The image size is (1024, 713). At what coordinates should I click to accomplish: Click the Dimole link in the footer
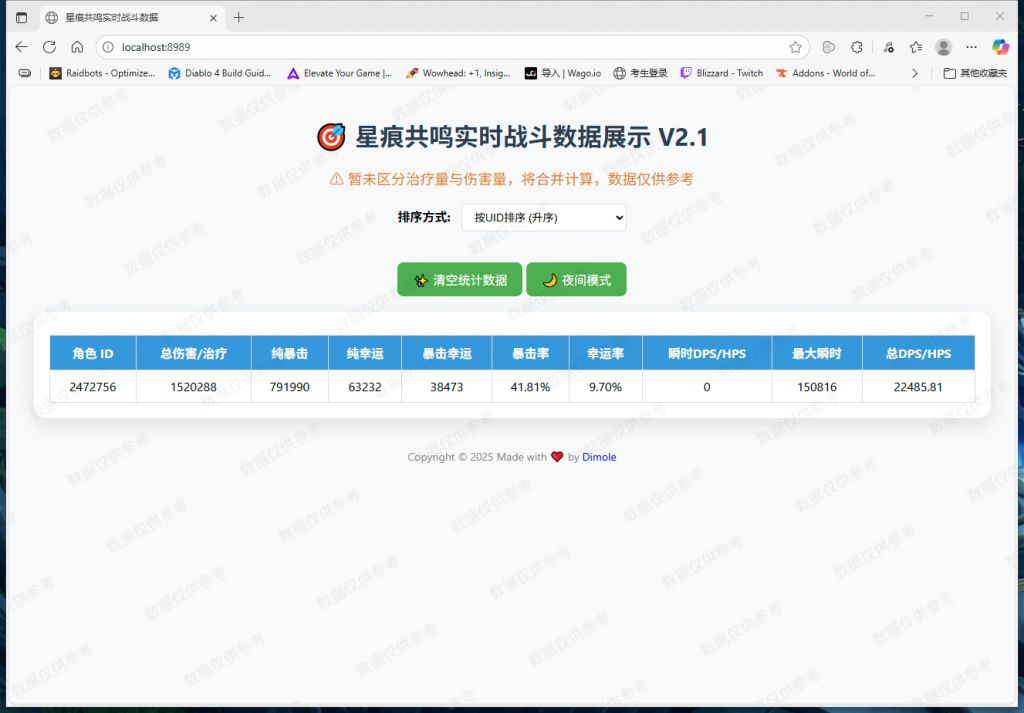pyautogui.click(x=598, y=457)
